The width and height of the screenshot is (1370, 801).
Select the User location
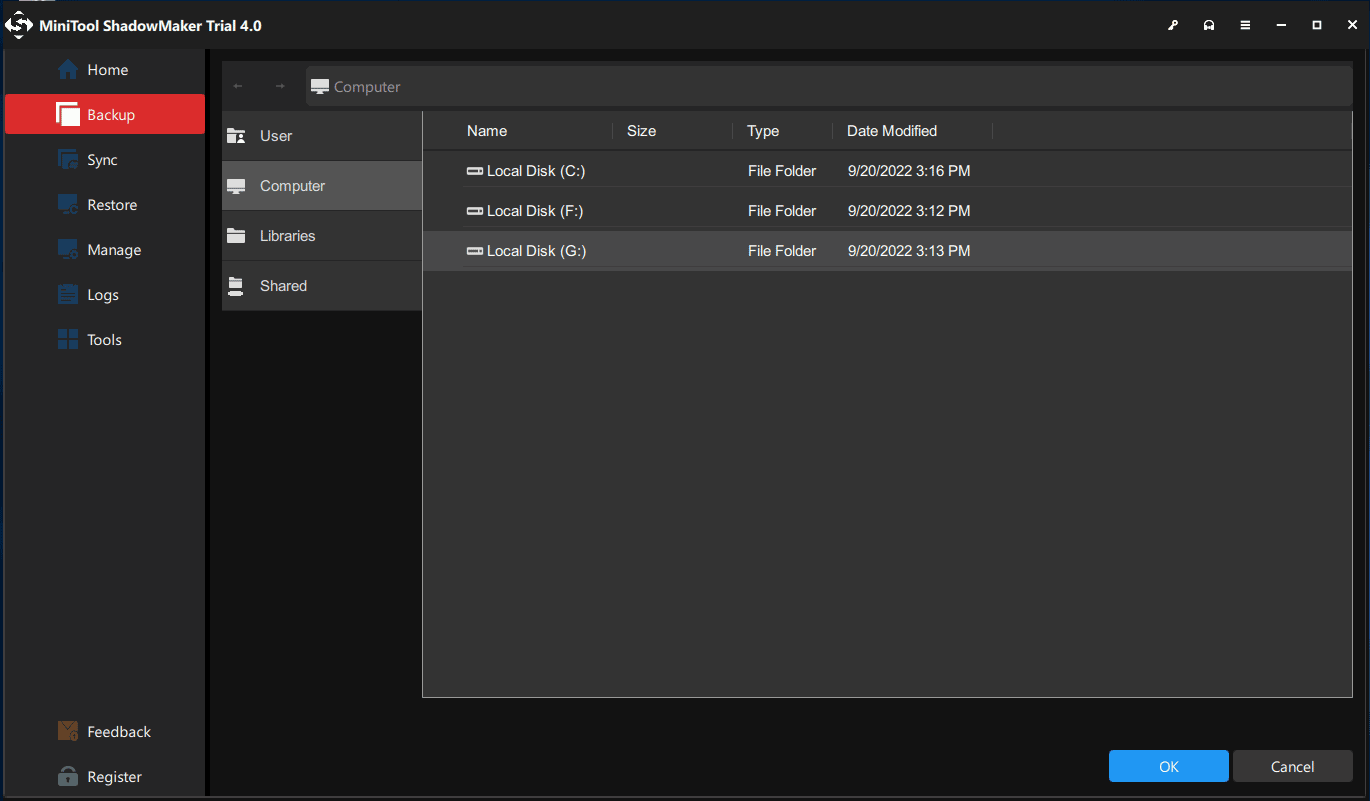(322, 136)
